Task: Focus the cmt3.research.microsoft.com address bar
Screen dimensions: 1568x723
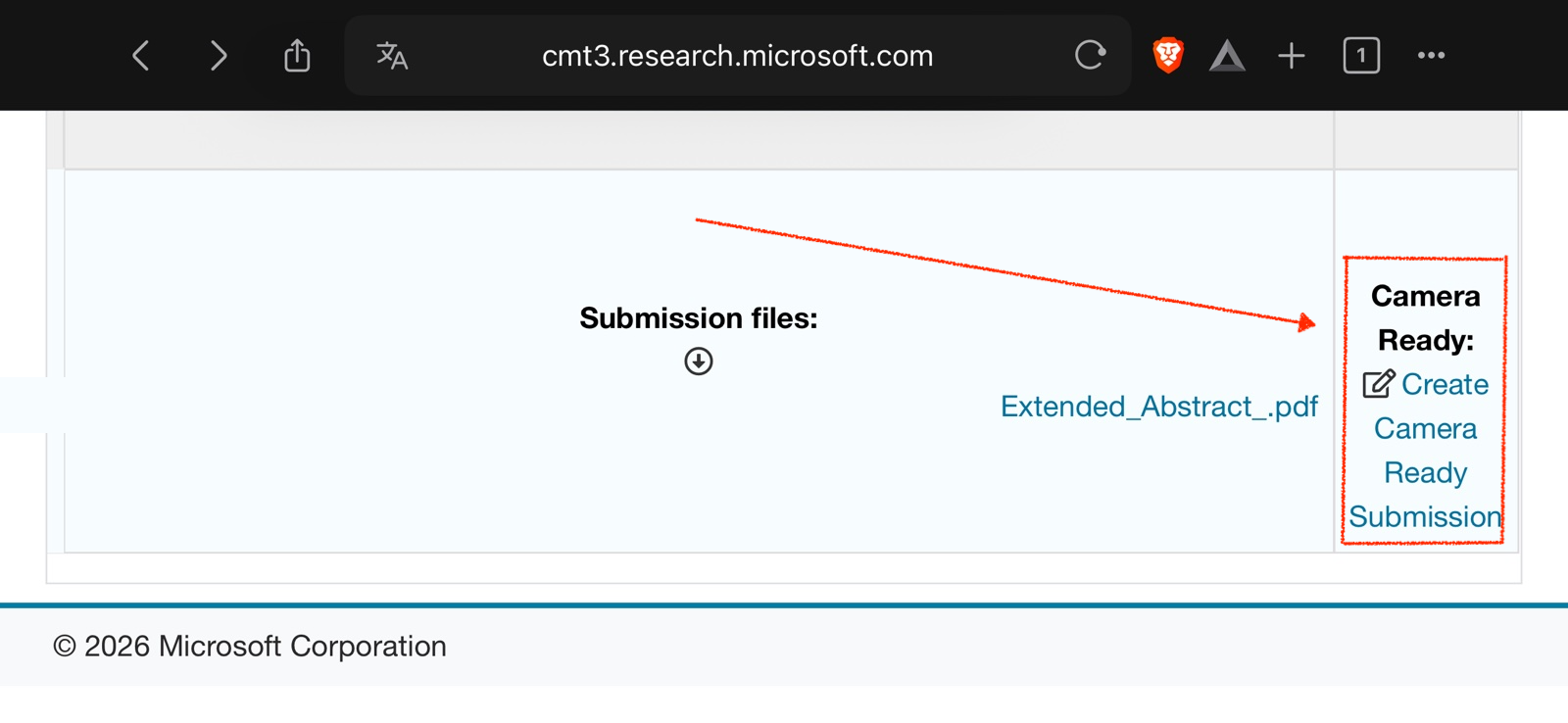Action: tap(737, 56)
